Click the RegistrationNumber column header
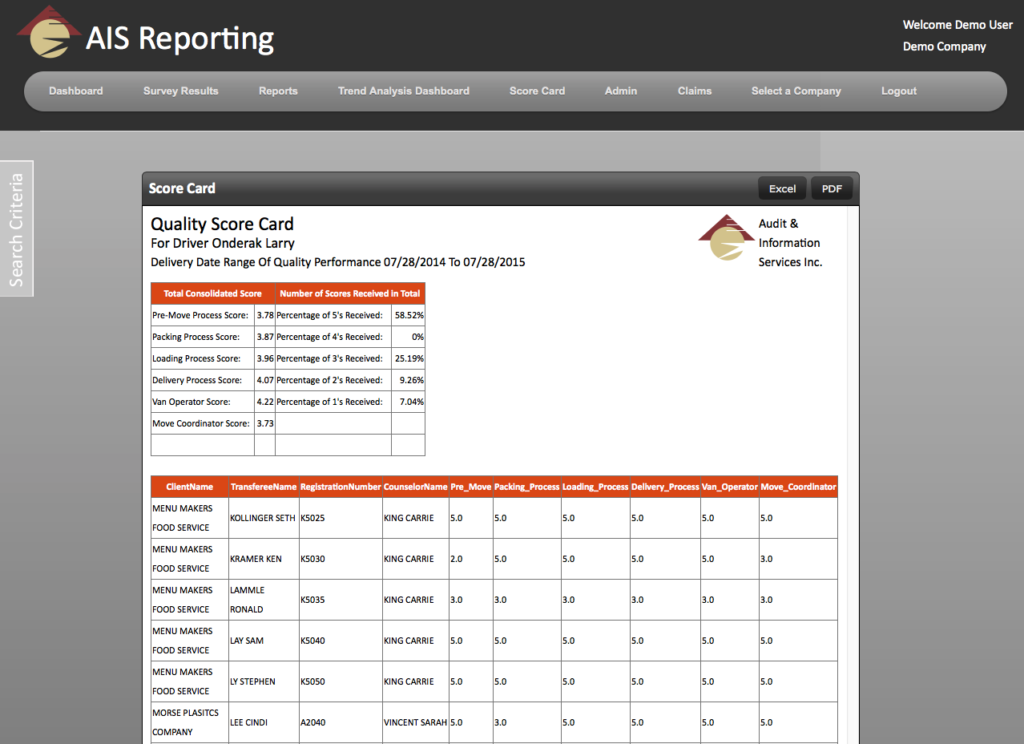Image resolution: width=1024 pixels, height=744 pixels. tap(340, 487)
